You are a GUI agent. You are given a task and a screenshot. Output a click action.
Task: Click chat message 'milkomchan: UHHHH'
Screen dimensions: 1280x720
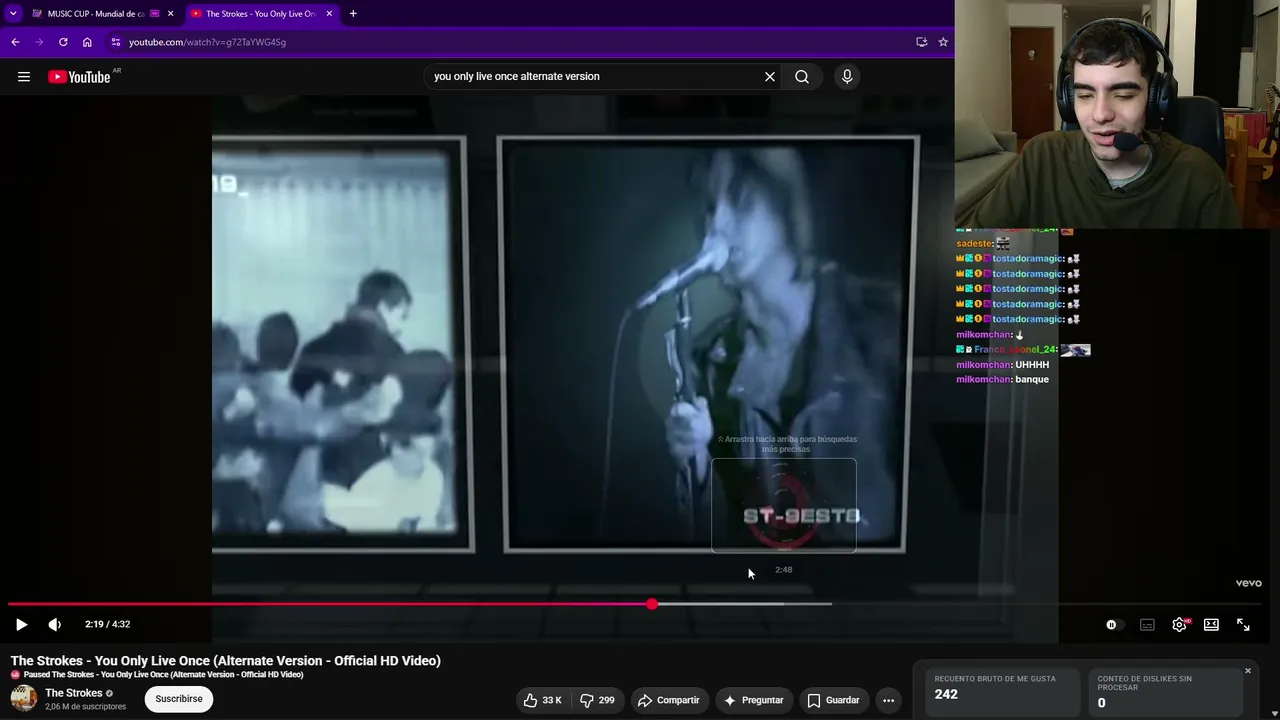(x=1003, y=365)
